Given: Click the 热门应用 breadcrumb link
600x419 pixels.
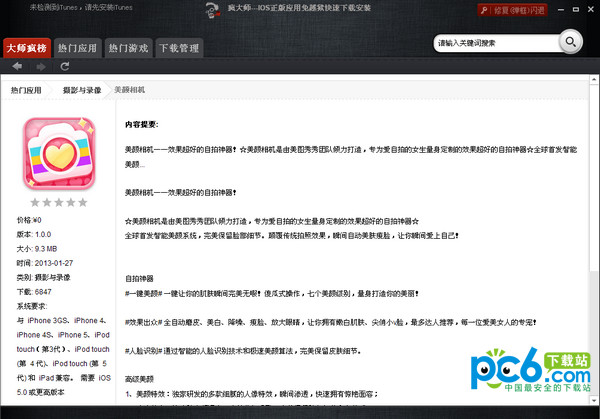Looking at the screenshot, I should coord(26,90).
